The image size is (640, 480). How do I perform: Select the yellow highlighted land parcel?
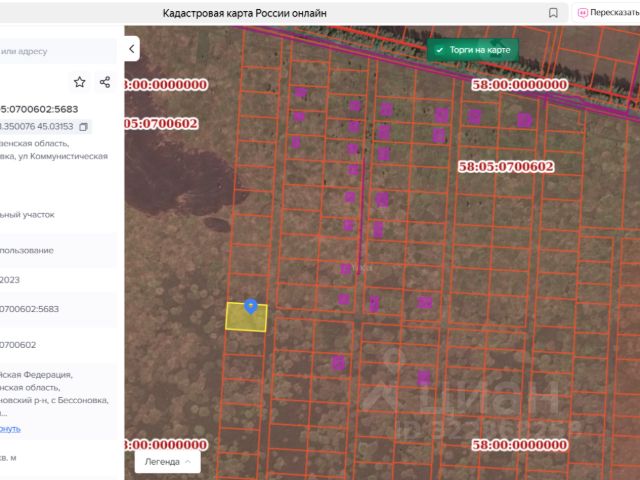(x=245, y=320)
